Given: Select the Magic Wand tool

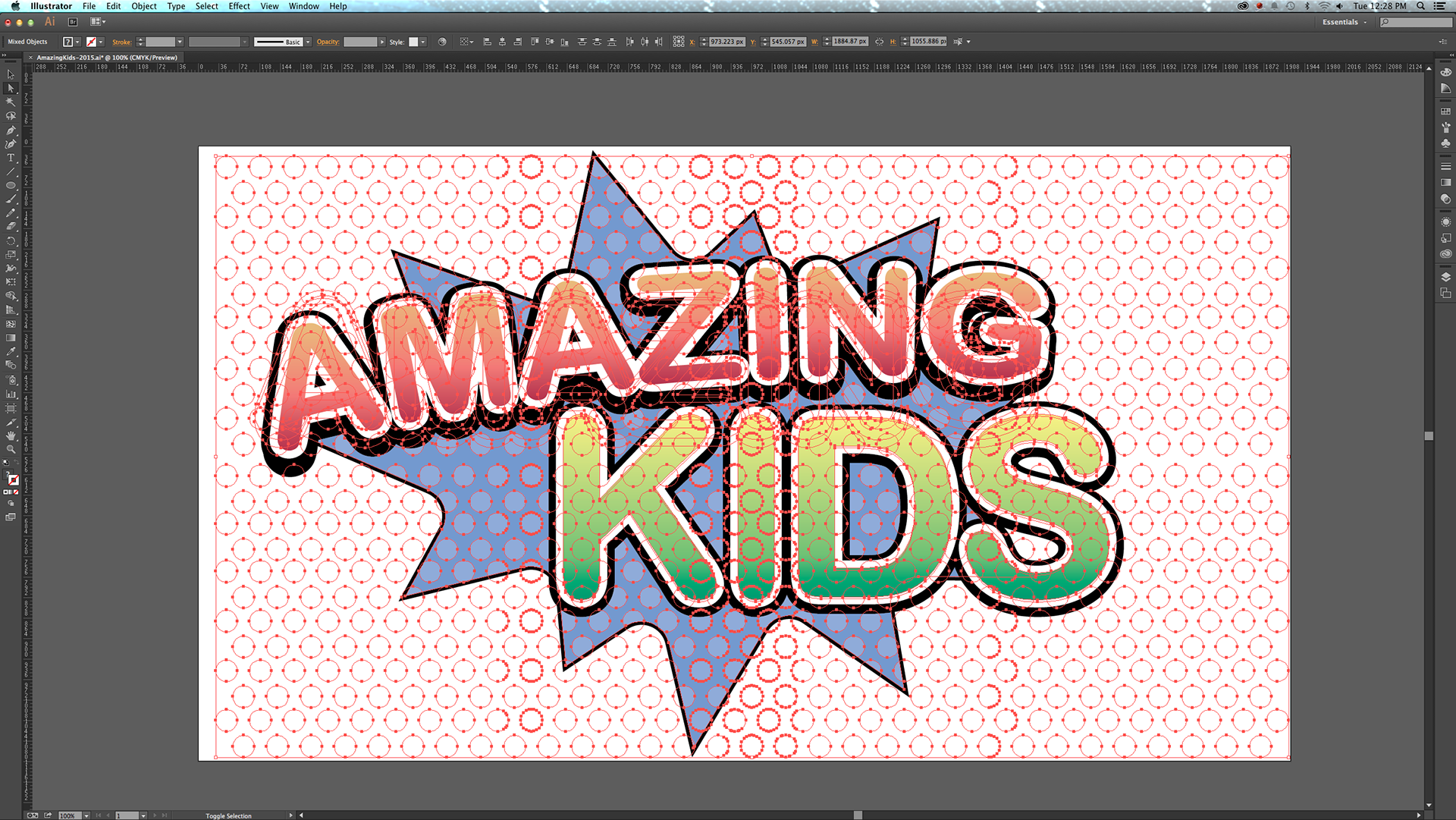Looking at the screenshot, I should tap(11, 102).
